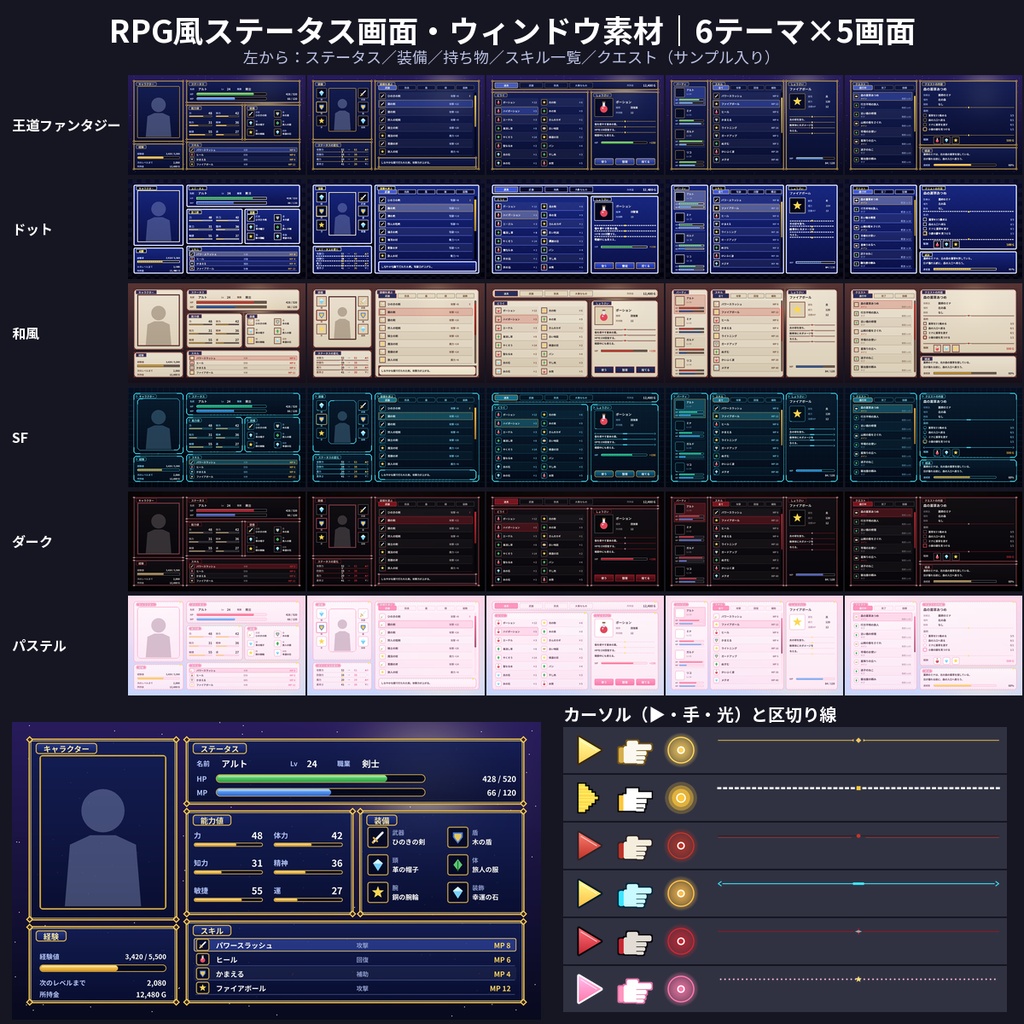The image size is (1024, 1024).
Task: Click the potion icon in the ヒール skill row
Action: pyautogui.click(x=203, y=959)
